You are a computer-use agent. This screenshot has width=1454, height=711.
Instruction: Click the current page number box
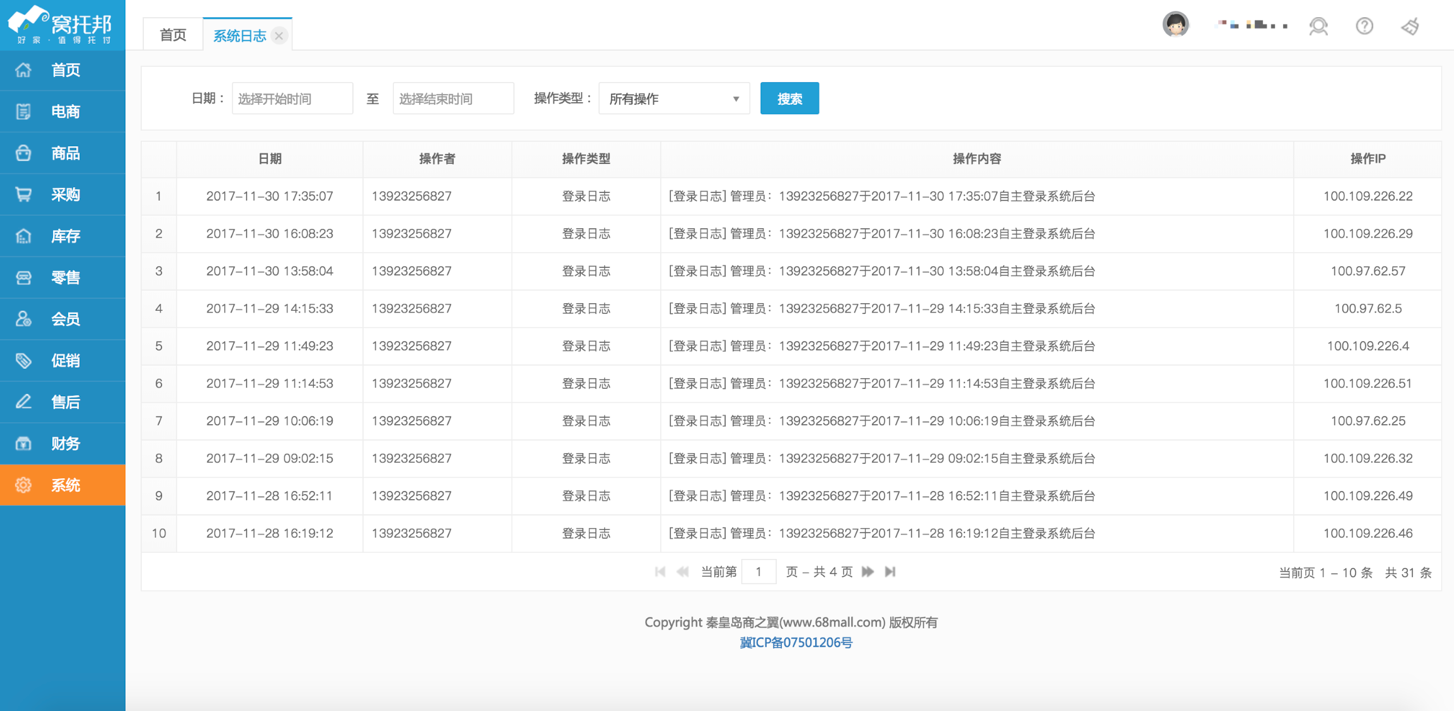(x=759, y=572)
